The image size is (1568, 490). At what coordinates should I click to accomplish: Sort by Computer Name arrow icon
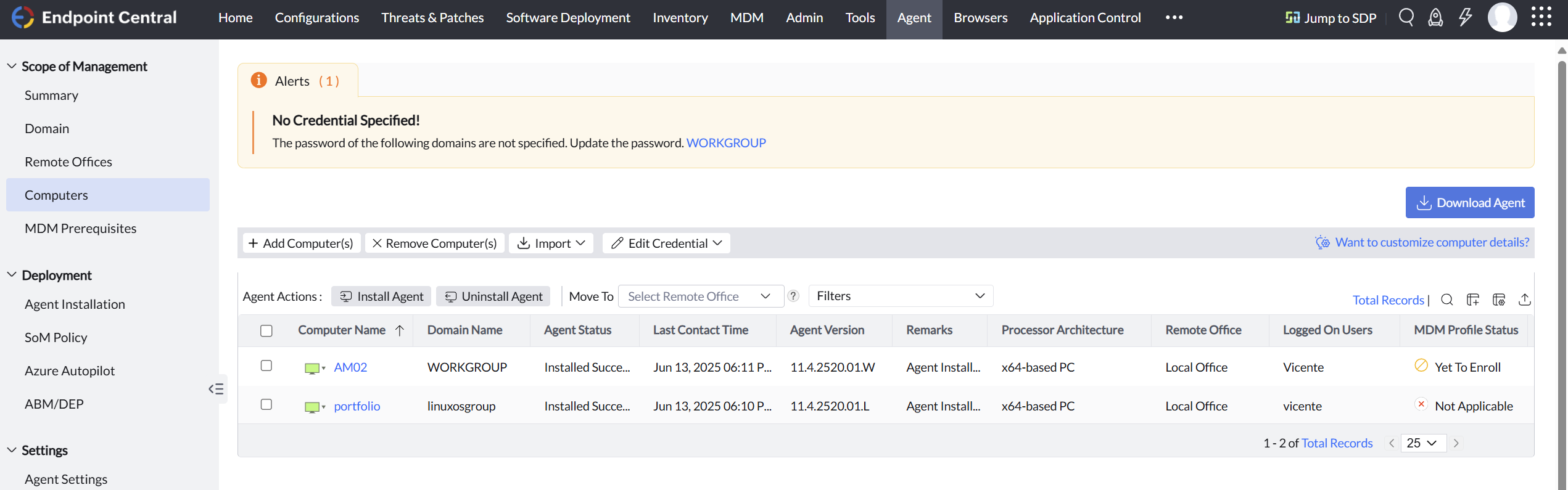coord(400,330)
